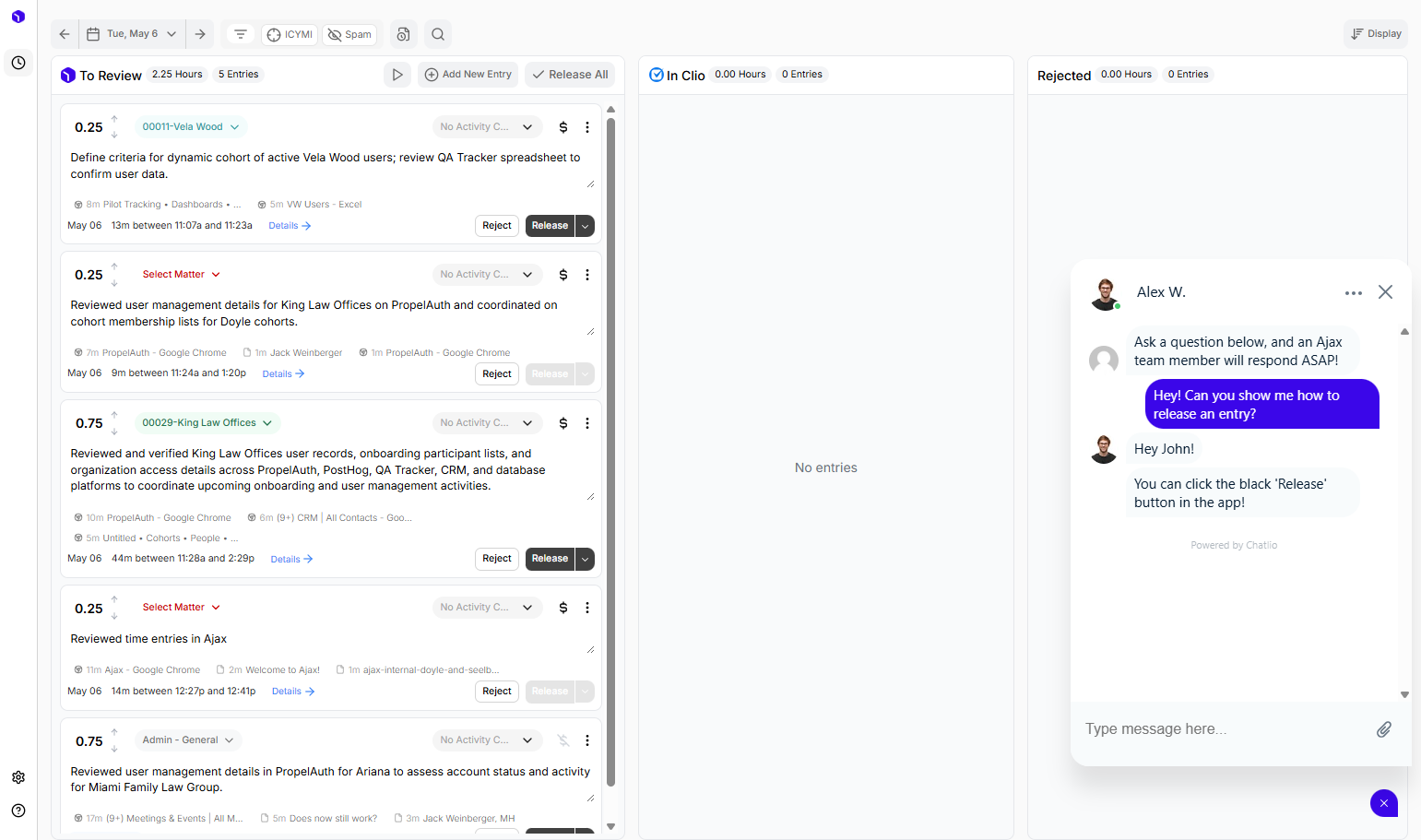Open activity dropdown on Doyle cohorts entry
1421x840 pixels.
[487, 275]
